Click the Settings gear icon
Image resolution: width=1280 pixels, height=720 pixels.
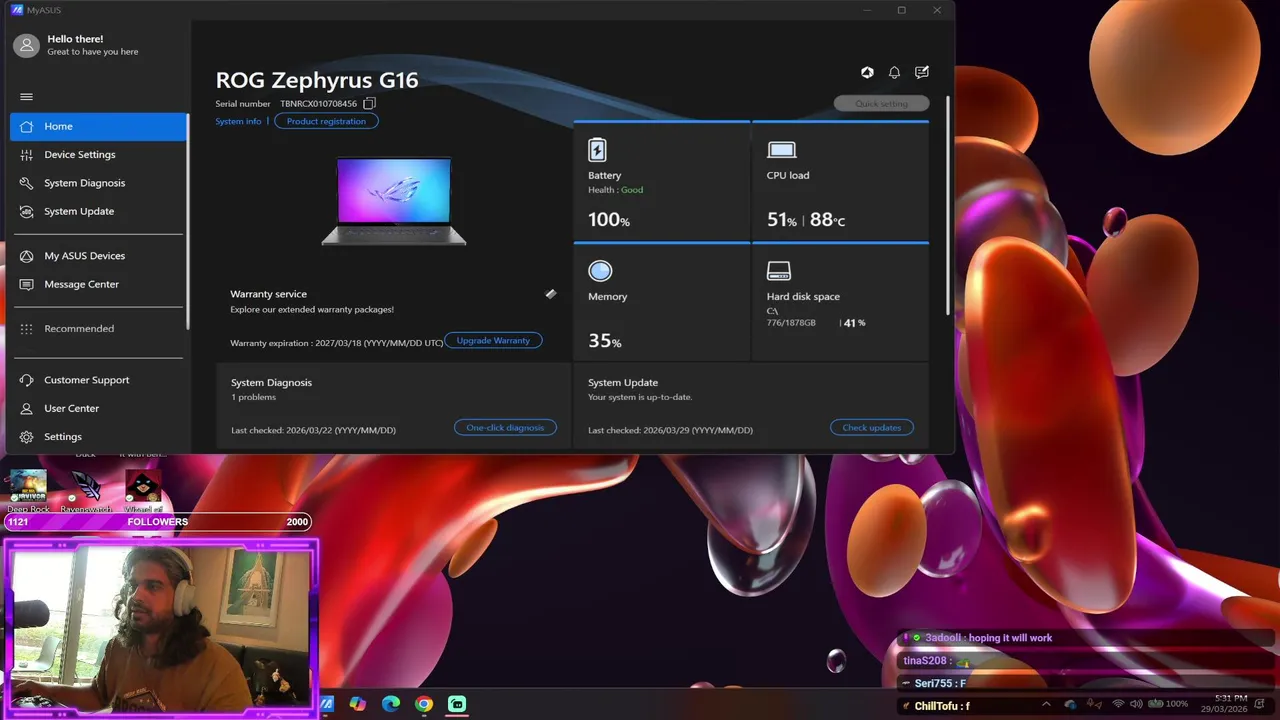[x=26, y=437]
